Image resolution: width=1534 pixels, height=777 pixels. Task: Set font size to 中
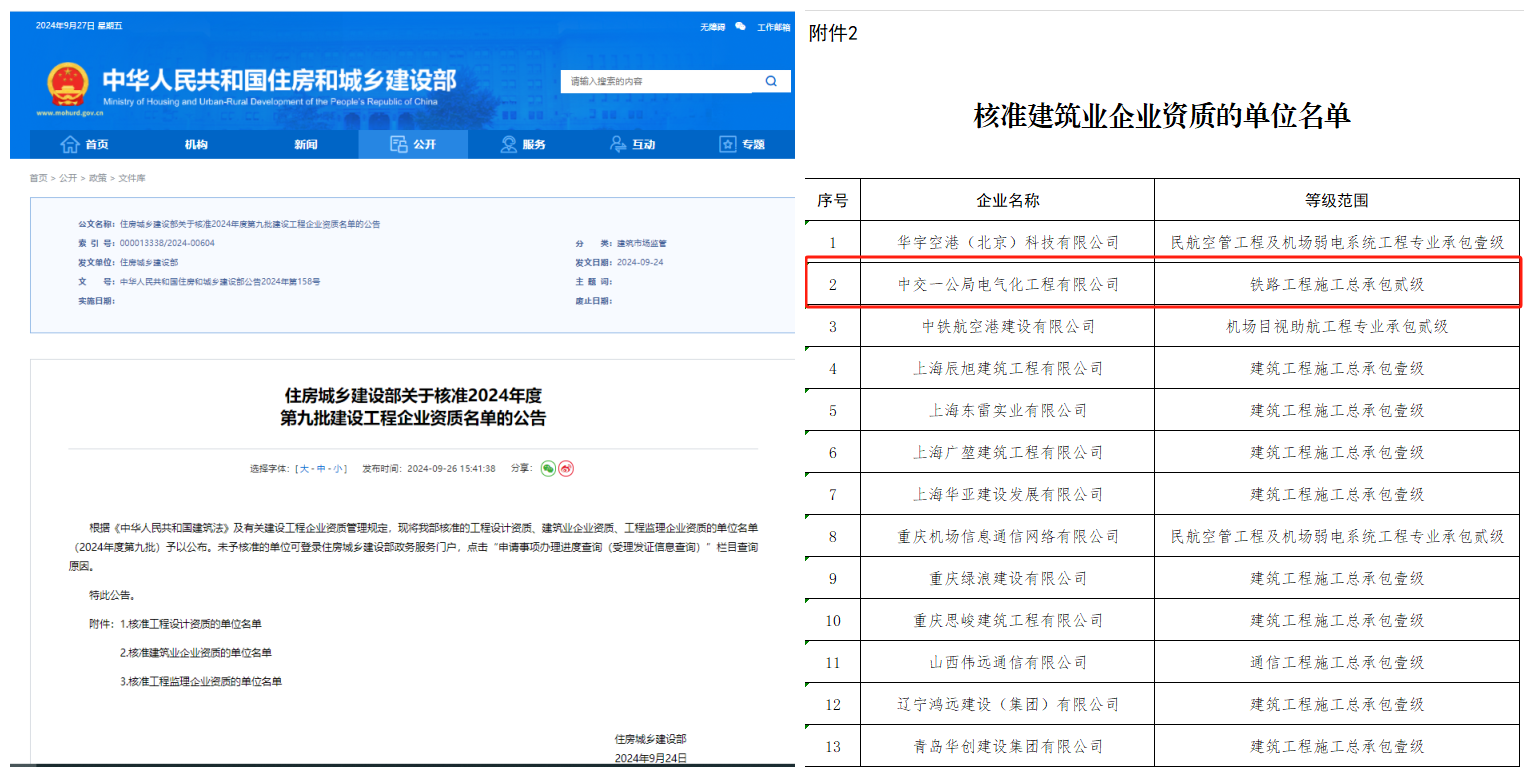(x=320, y=468)
